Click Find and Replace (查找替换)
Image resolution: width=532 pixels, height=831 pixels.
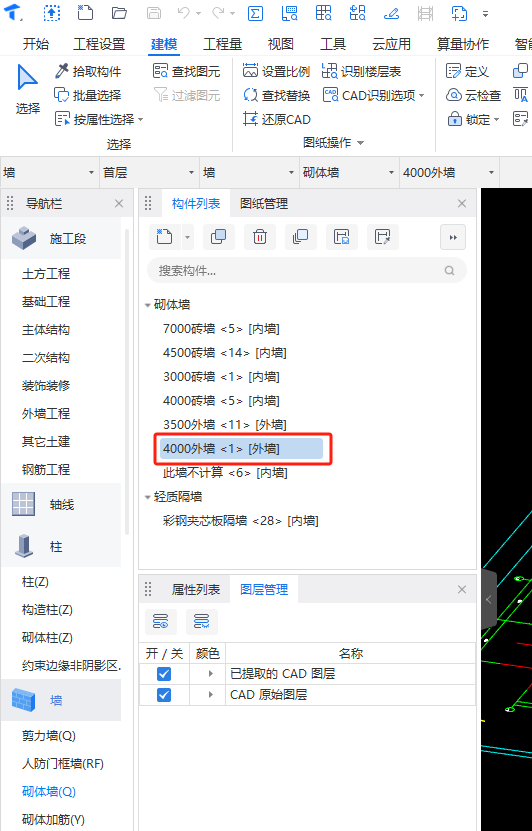(276, 95)
